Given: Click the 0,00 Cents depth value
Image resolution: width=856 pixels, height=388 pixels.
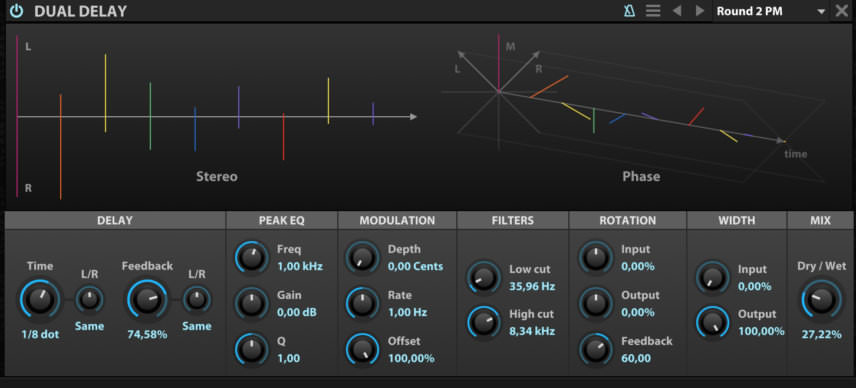Looking at the screenshot, I should [415, 267].
